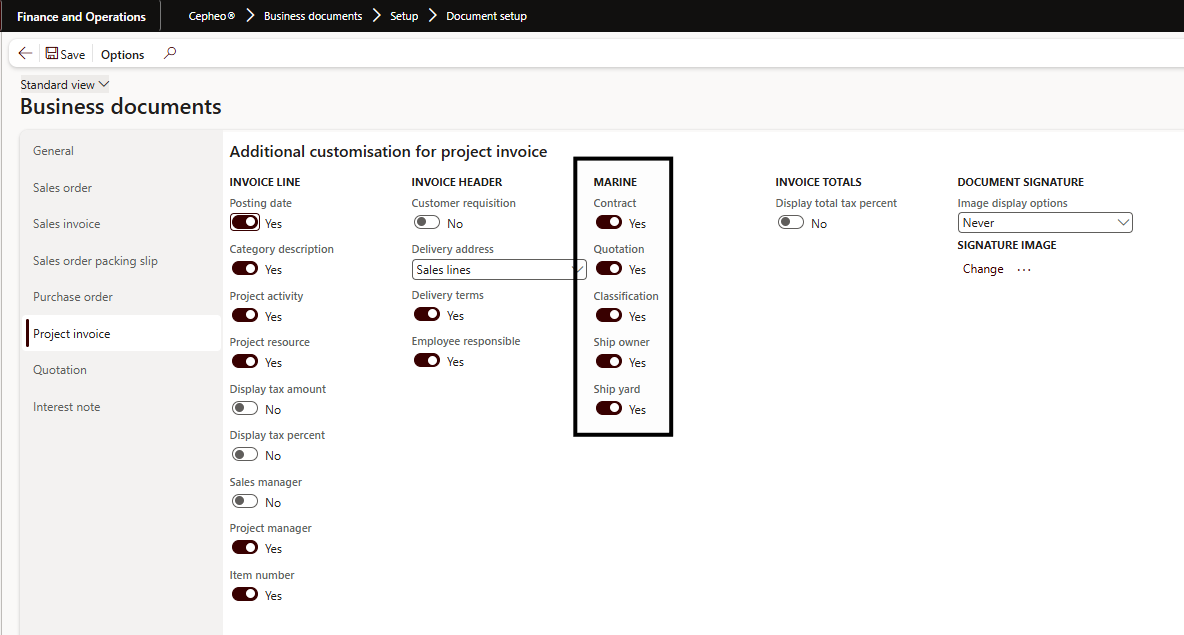Select the Sales invoice tab
This screenshot has height=635, width=1184.
click(67, 224)
